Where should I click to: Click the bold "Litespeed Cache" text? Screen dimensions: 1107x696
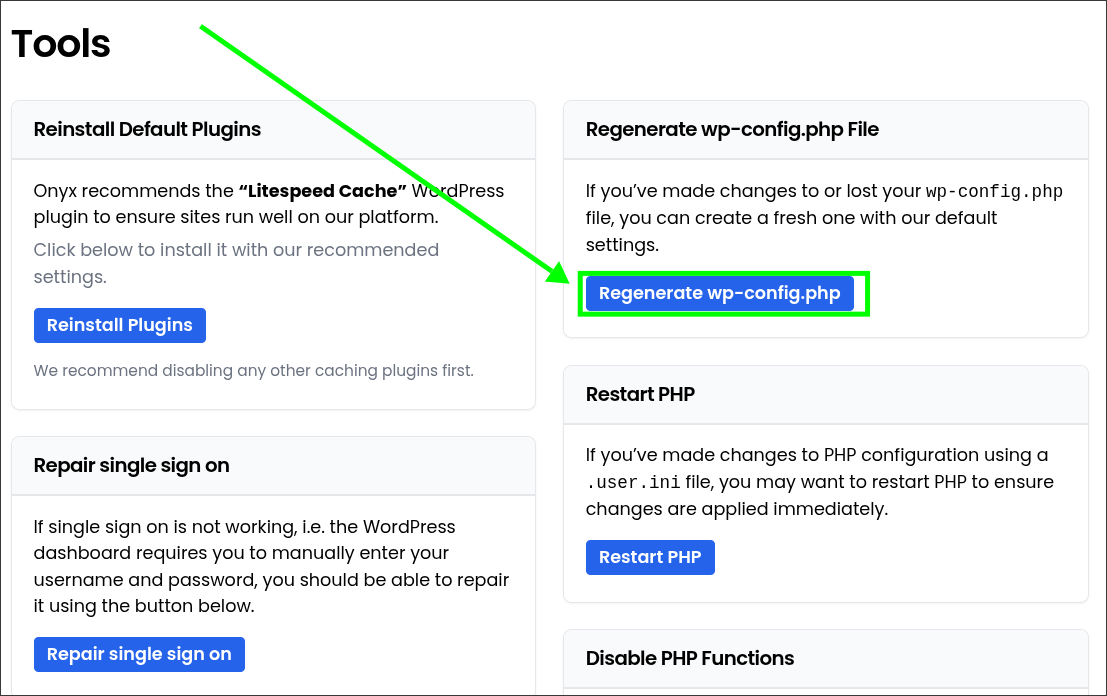[x=323, y=191]
